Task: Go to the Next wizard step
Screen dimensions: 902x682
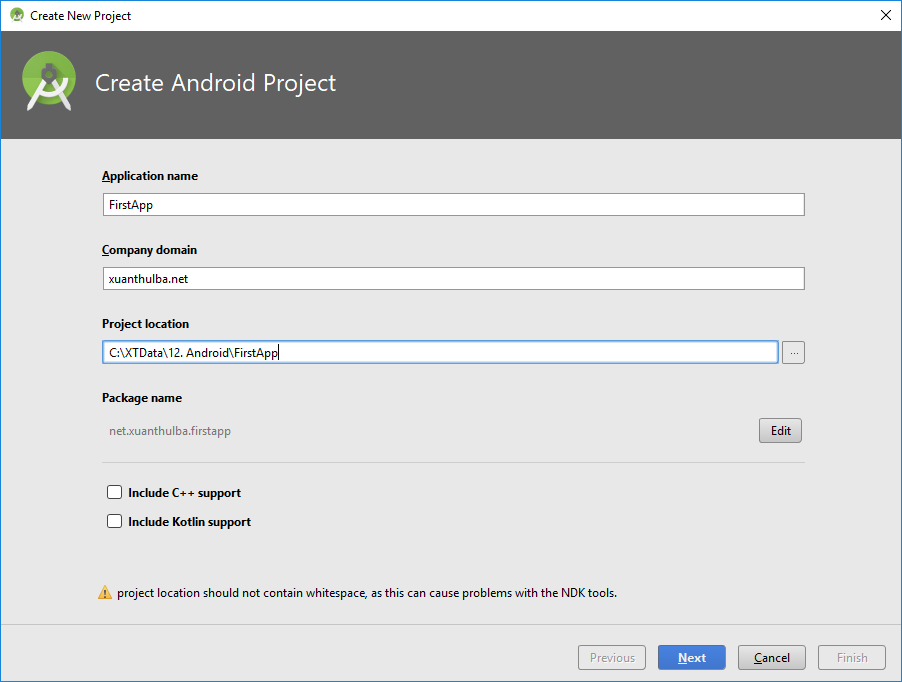Action: [691, 658]
